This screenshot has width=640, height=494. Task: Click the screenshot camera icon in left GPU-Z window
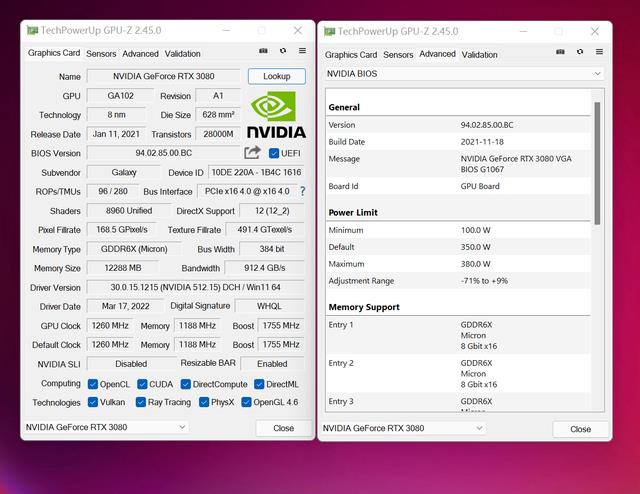point(263,51)
